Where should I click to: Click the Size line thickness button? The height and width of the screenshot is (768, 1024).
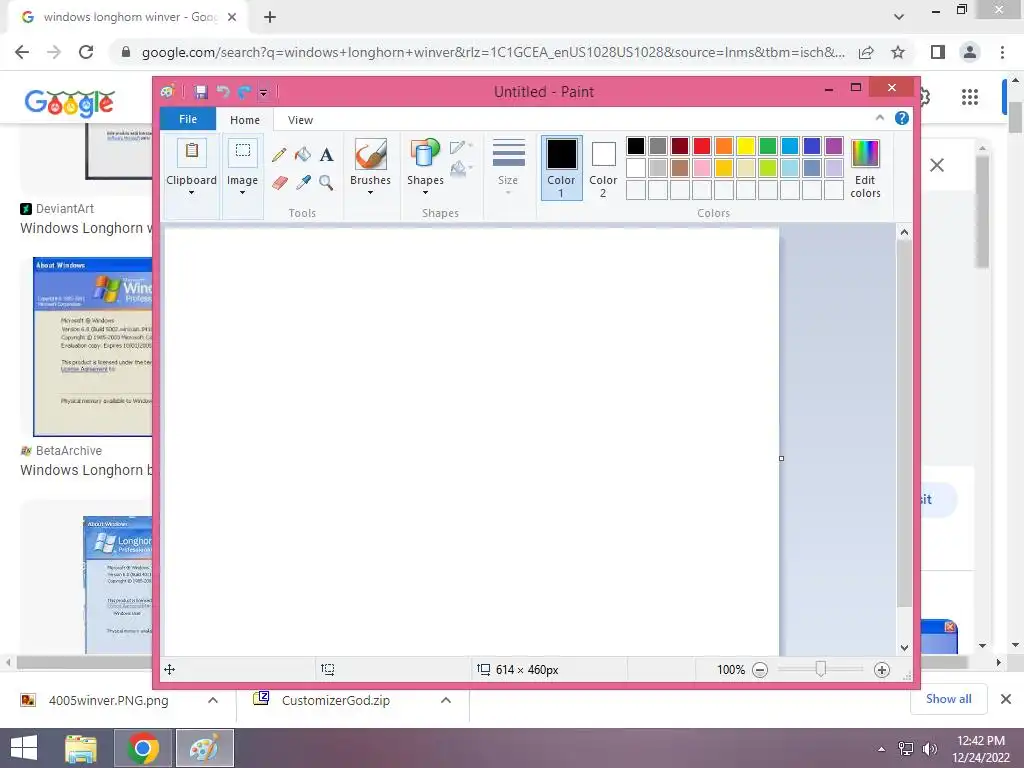pyautogui.click(x=508, y=167)
